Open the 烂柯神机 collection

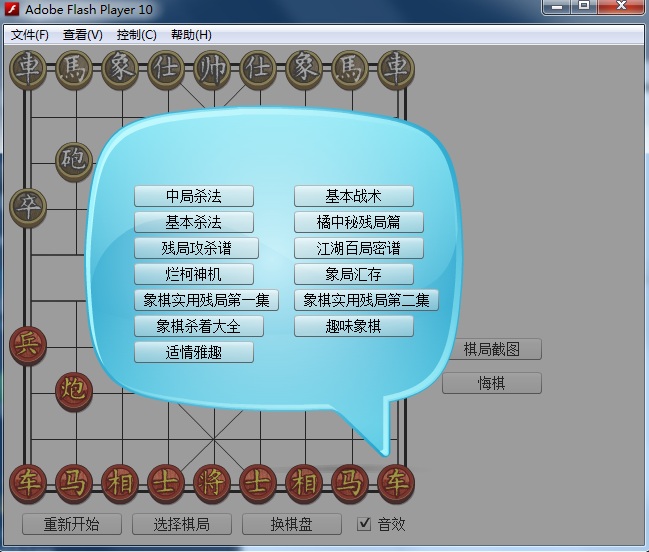(x=194, y=274)
